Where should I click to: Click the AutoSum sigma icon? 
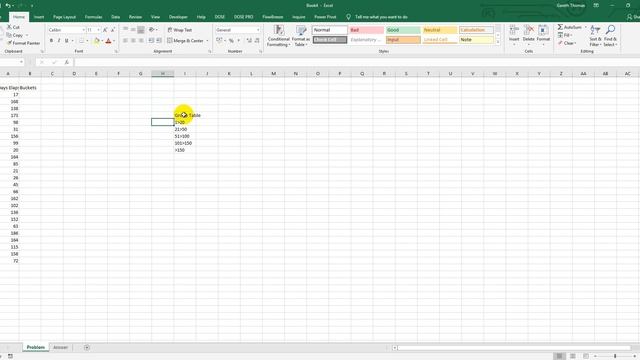coord(560,27)
